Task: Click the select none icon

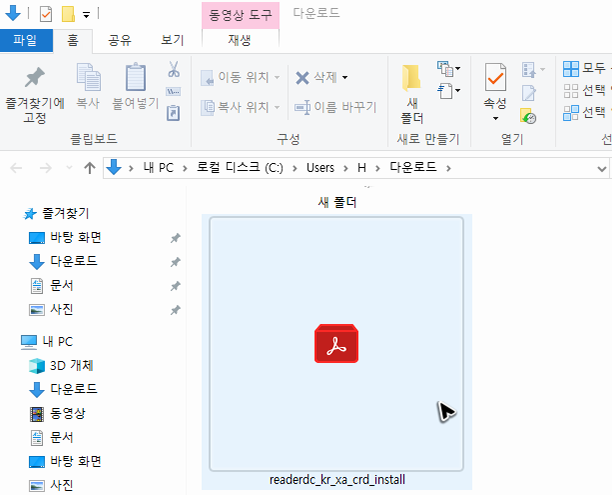Action: [571, 91]
